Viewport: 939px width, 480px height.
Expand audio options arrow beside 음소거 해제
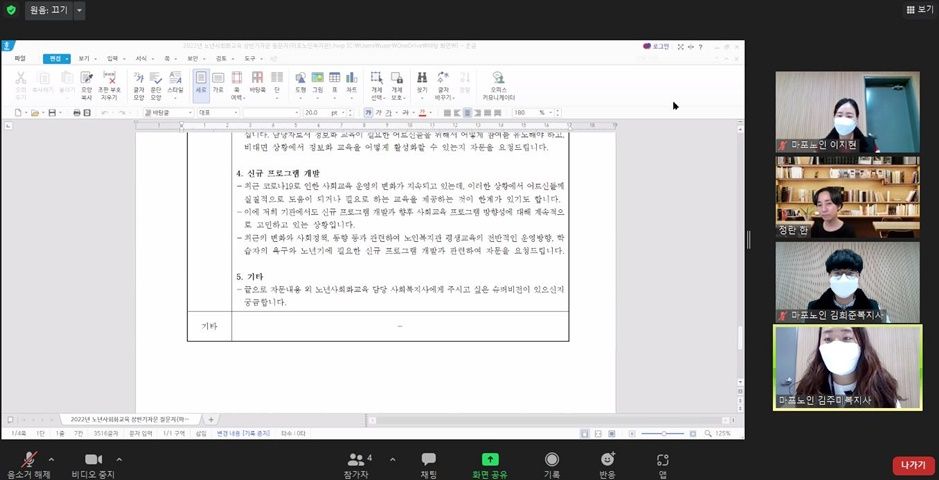51,460
